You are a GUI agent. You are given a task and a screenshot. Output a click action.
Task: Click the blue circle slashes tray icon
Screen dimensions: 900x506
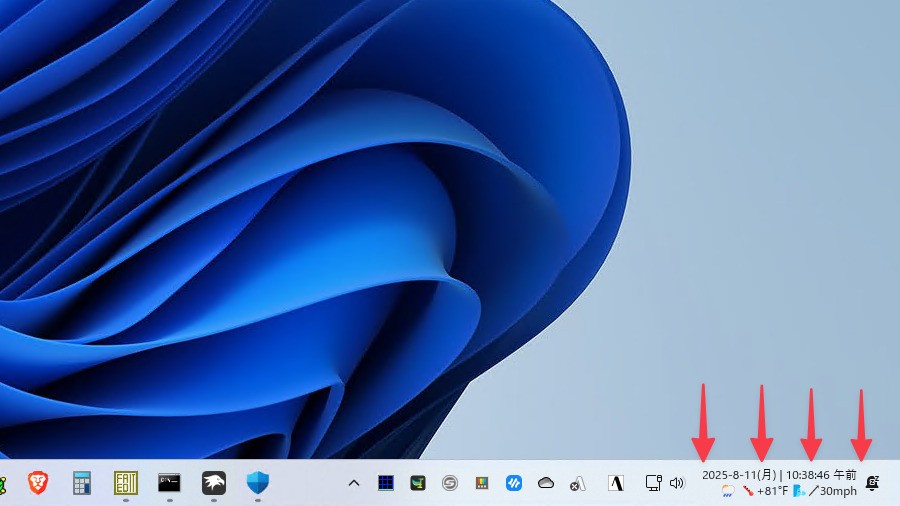point(514,483)
